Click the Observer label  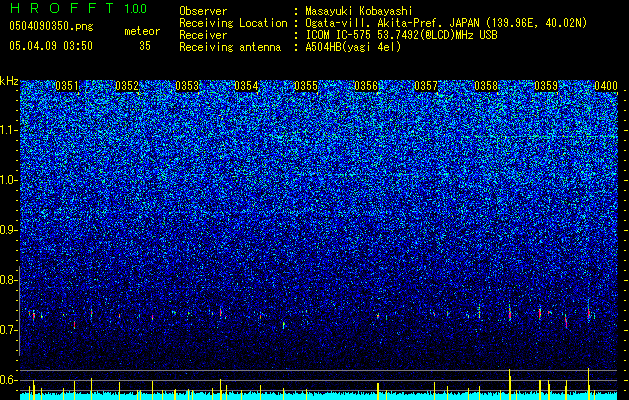coord(203,11)
